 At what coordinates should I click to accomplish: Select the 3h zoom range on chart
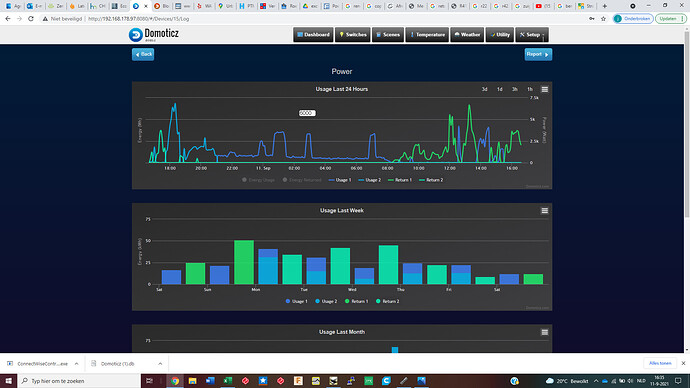[514, 89]
